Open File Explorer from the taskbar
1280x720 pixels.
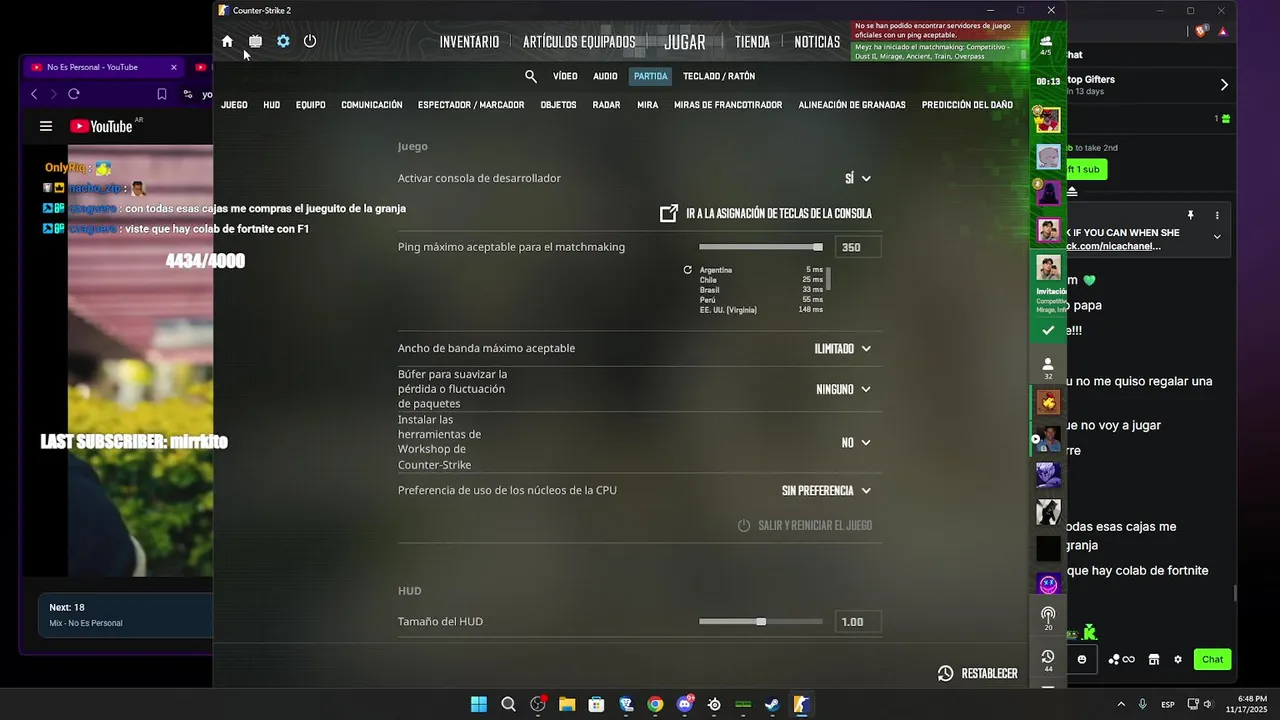point(567,704)
